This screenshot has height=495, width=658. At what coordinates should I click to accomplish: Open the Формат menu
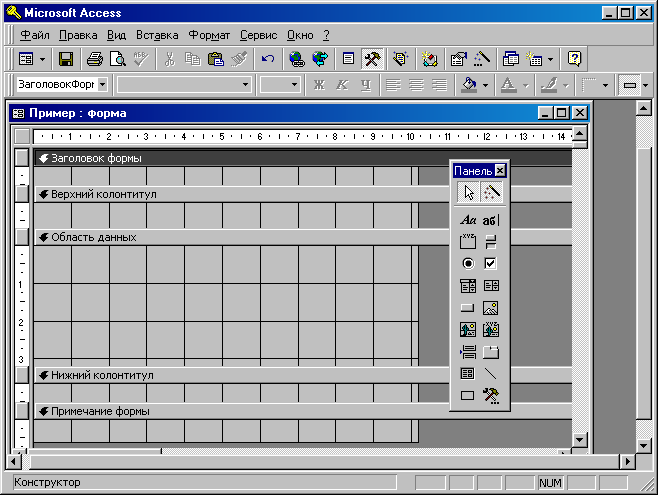[209, 35]
